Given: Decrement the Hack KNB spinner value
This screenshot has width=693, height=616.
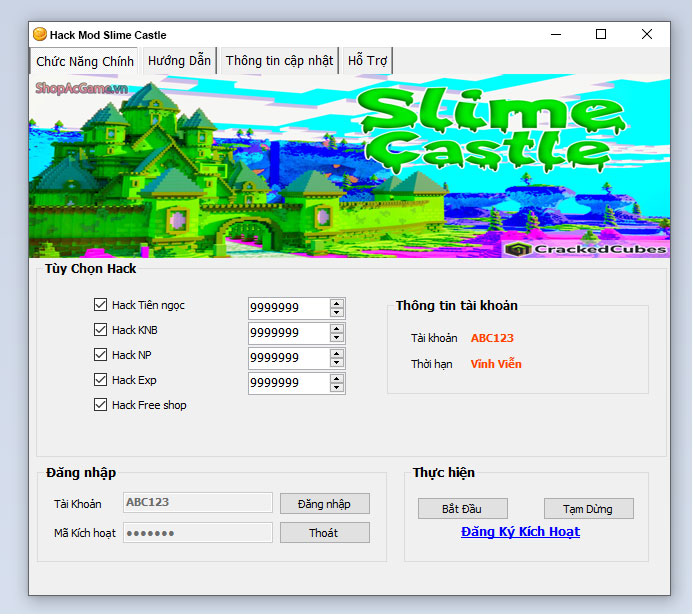Looking at the screenshot, I should (337, 338).
